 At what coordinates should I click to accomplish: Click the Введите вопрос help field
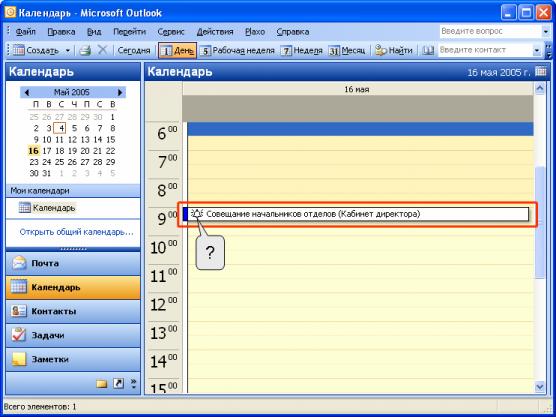pyautogui.click(x=490, y=31)
